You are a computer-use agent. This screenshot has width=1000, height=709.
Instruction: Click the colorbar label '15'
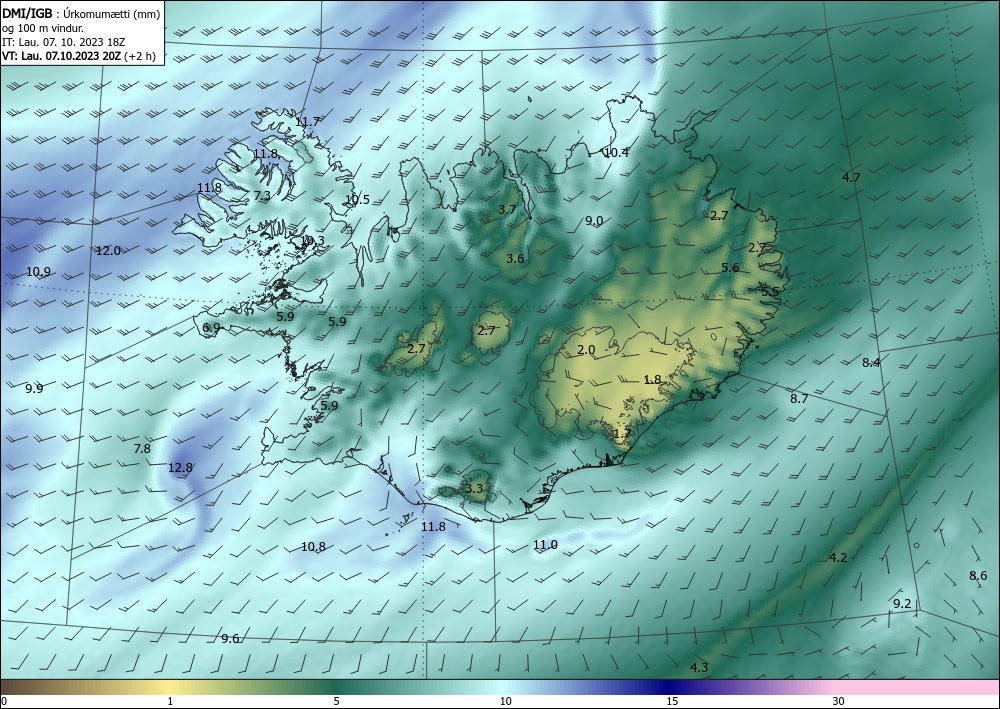[x=672, y=701]
